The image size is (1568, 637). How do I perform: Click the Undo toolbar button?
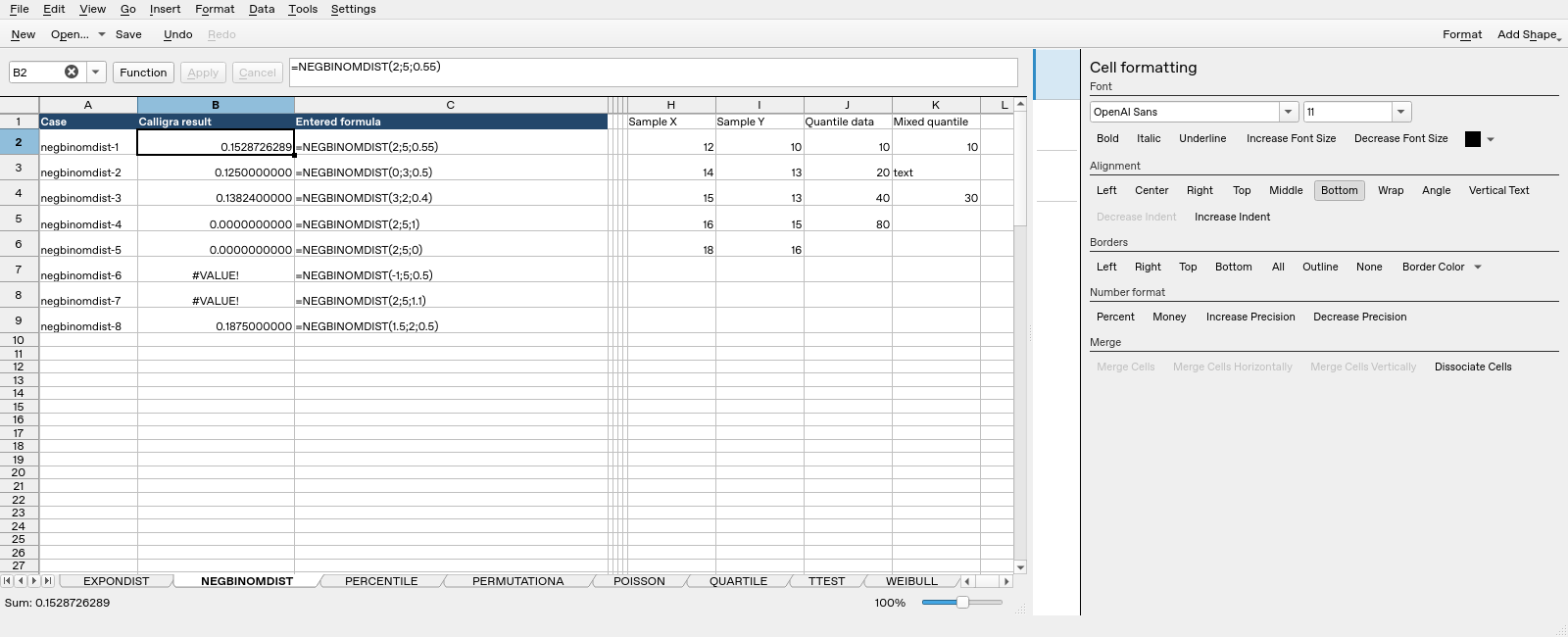point(177,34)
